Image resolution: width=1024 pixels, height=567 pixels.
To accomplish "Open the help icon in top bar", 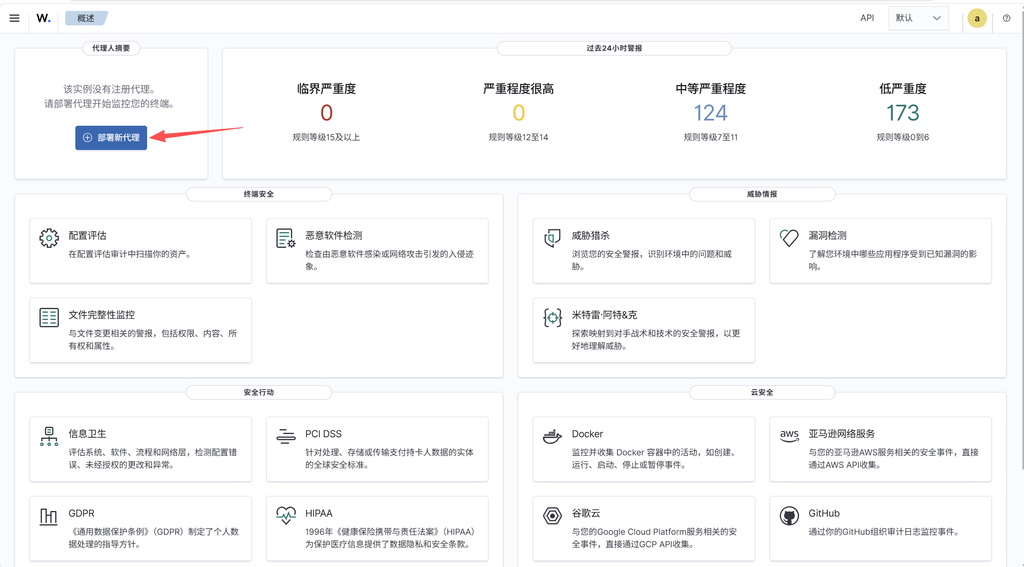I will pos(1006,18).
